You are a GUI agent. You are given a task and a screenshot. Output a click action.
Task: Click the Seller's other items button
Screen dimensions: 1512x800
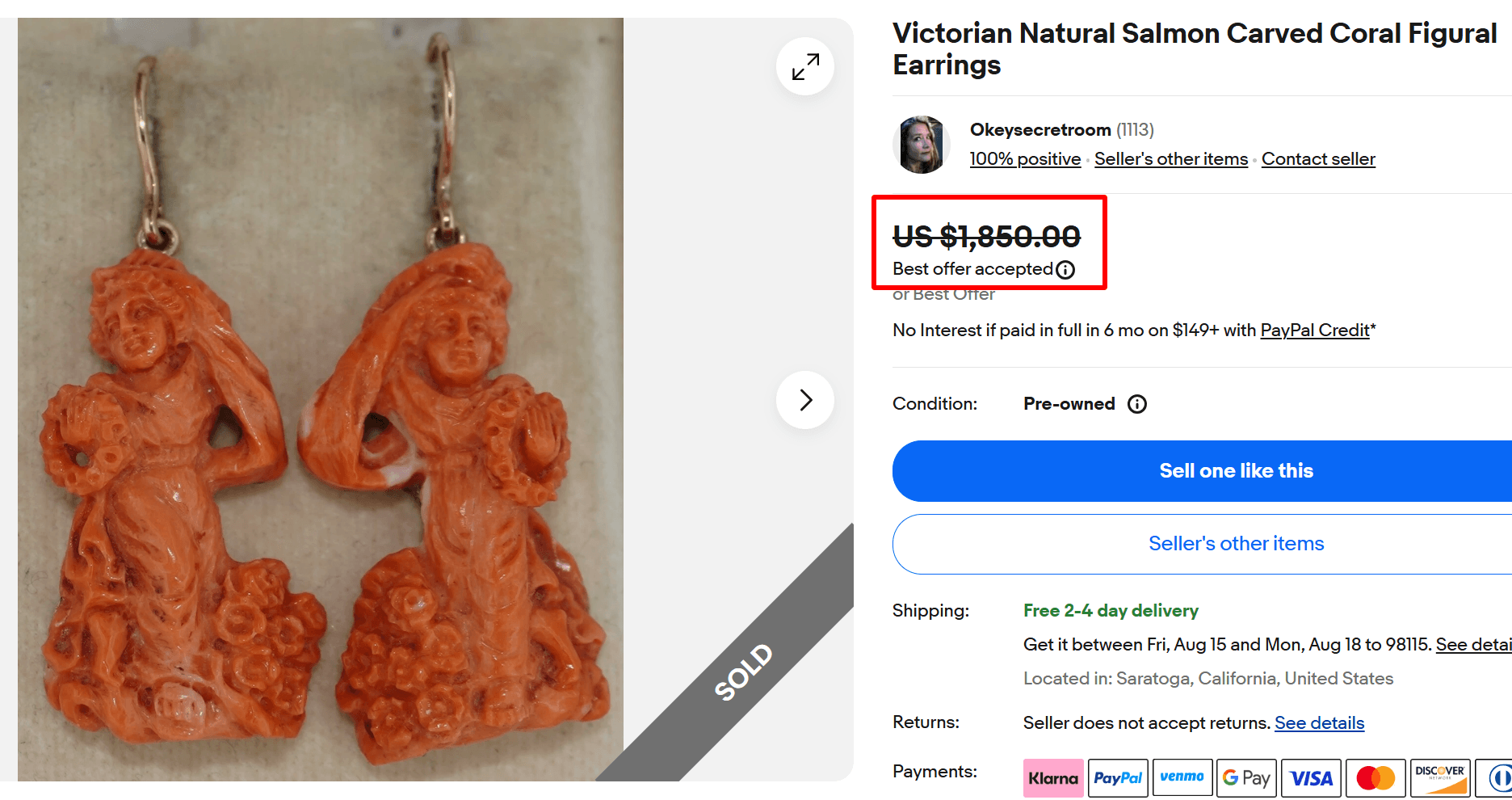(x=1237, y=543)
